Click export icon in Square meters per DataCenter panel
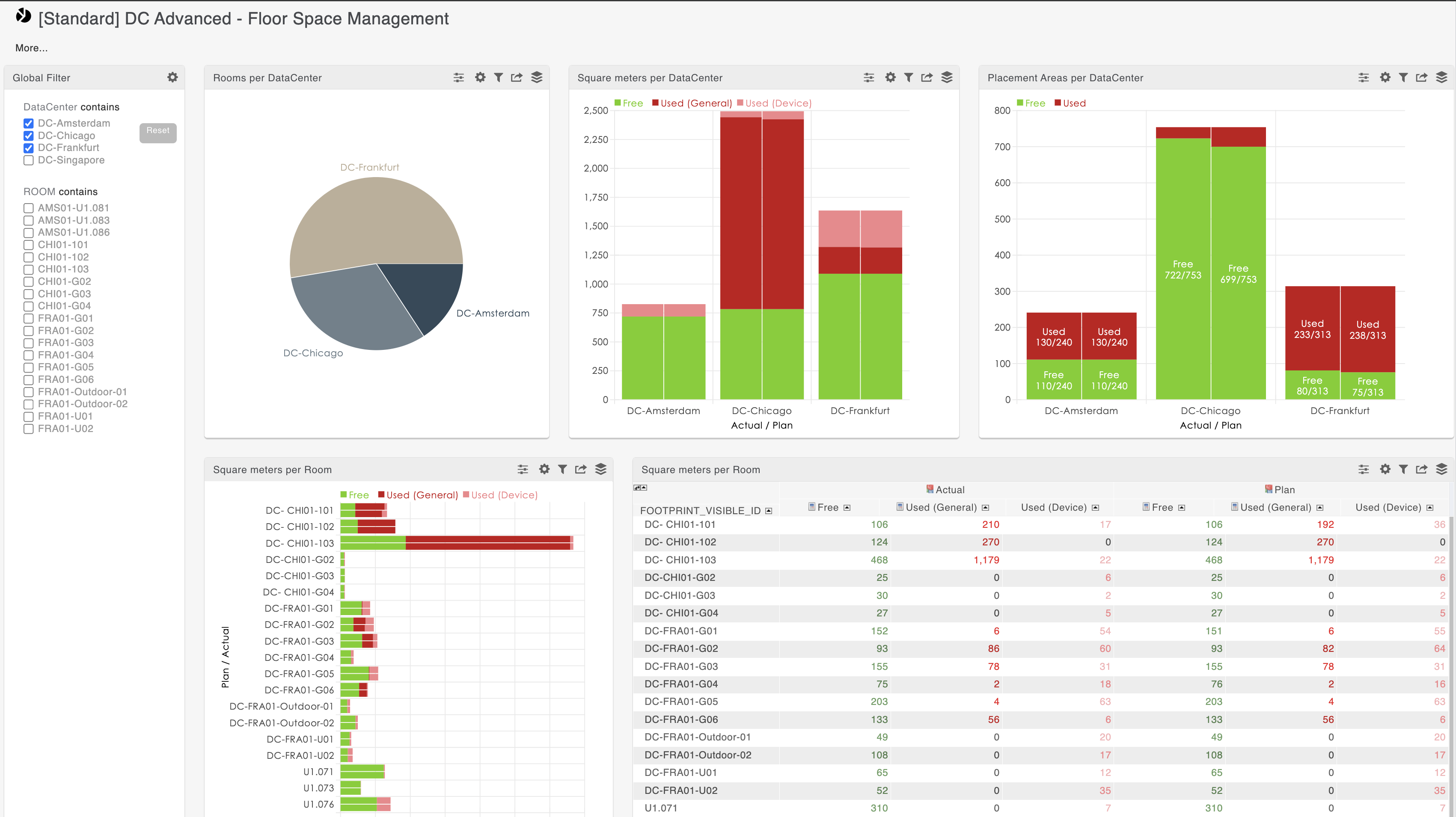 [927, 77]
